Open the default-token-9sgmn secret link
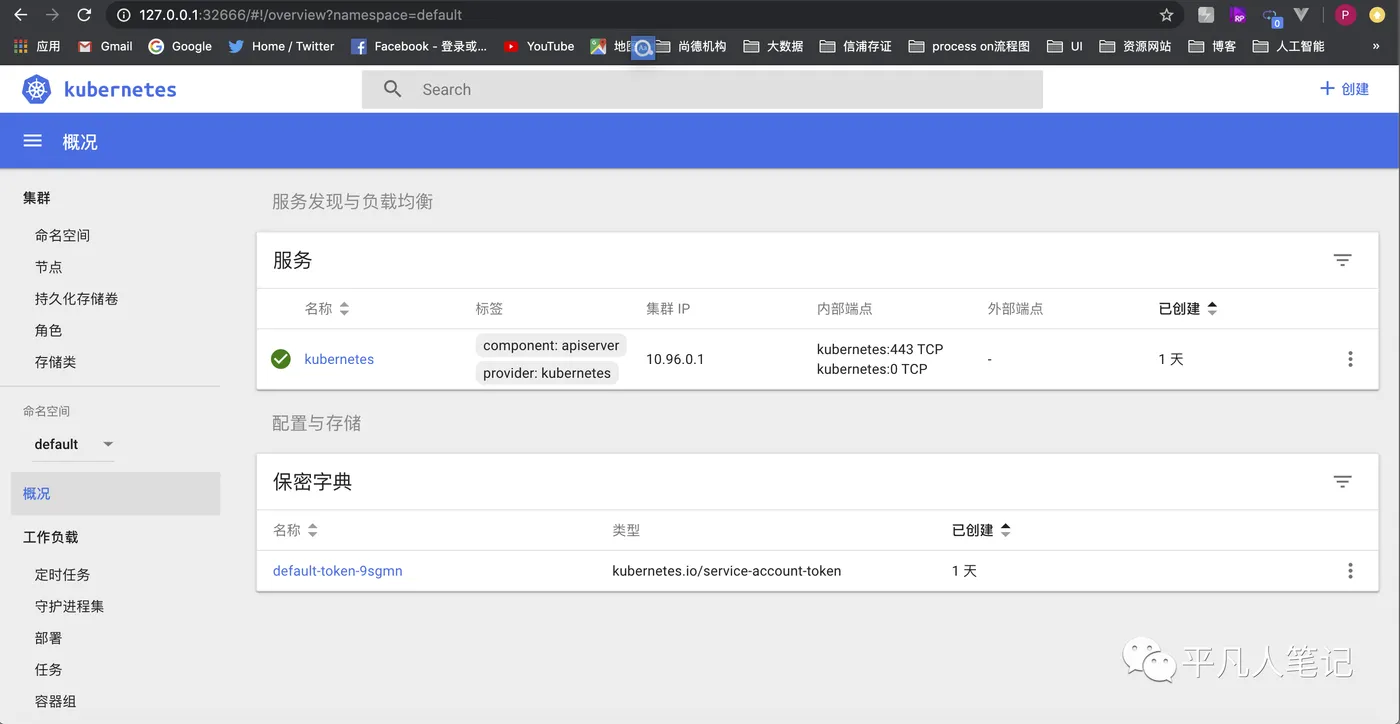The height and width of the screenshot is (724, 1400). [338, 571]
